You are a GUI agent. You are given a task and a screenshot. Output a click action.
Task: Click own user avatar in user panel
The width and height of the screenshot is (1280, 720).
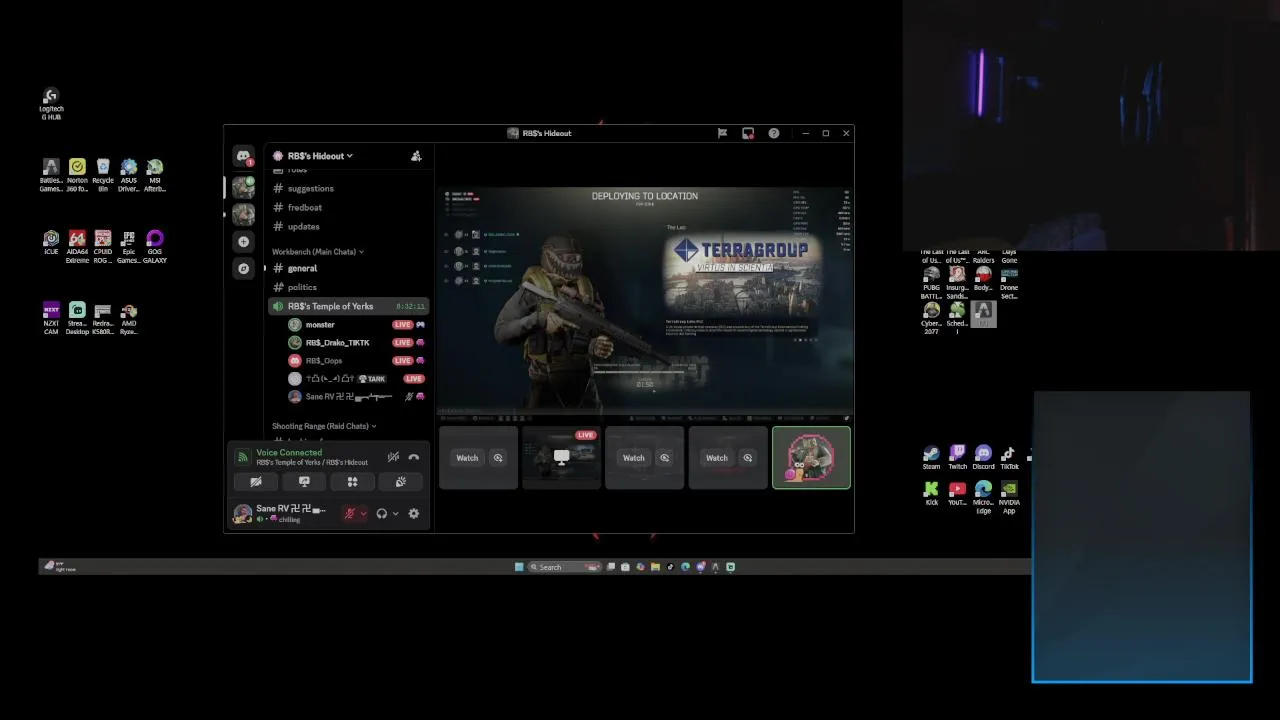pyautogui.click(x=242, y=514)
